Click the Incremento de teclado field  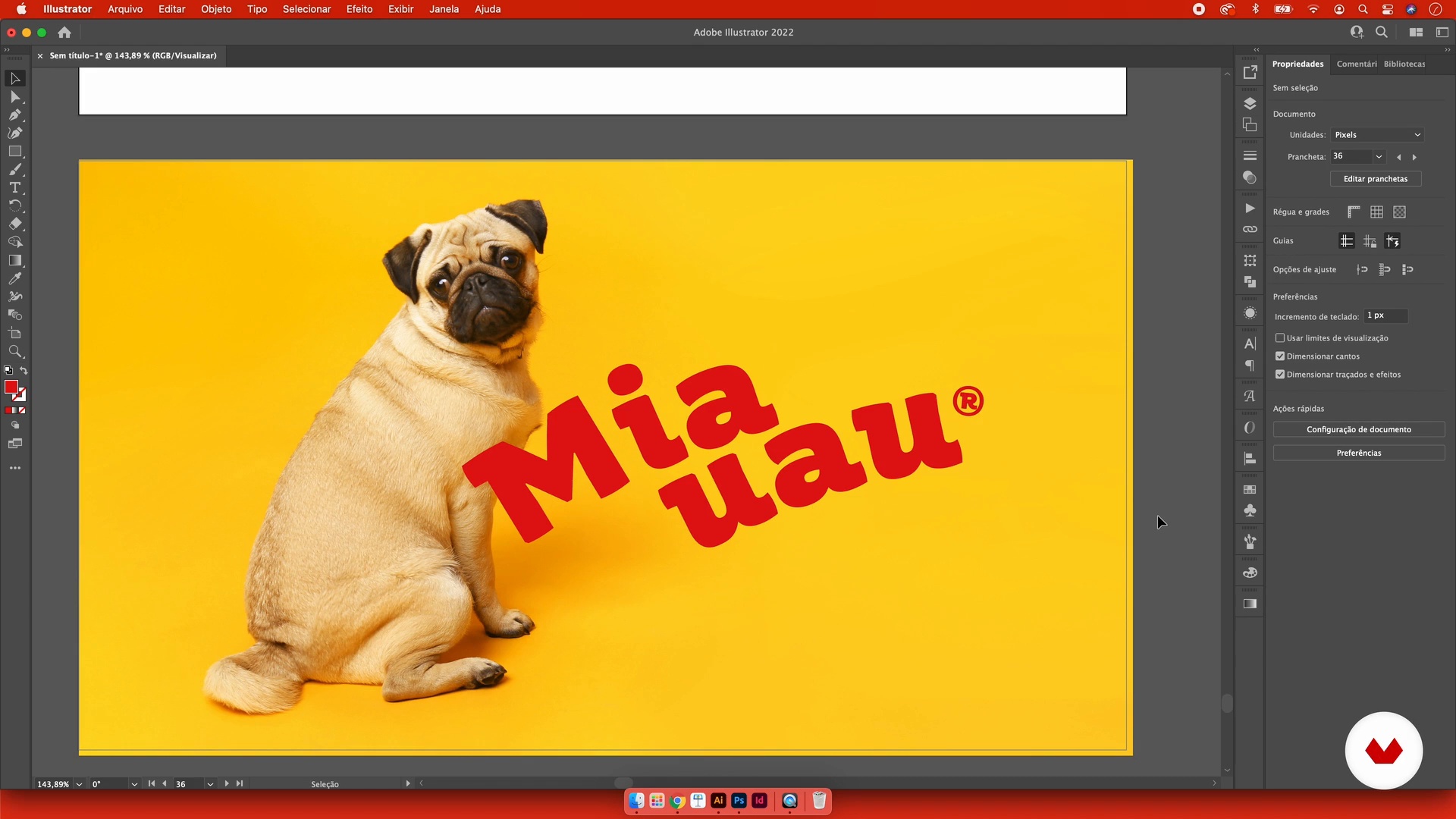1386,316
